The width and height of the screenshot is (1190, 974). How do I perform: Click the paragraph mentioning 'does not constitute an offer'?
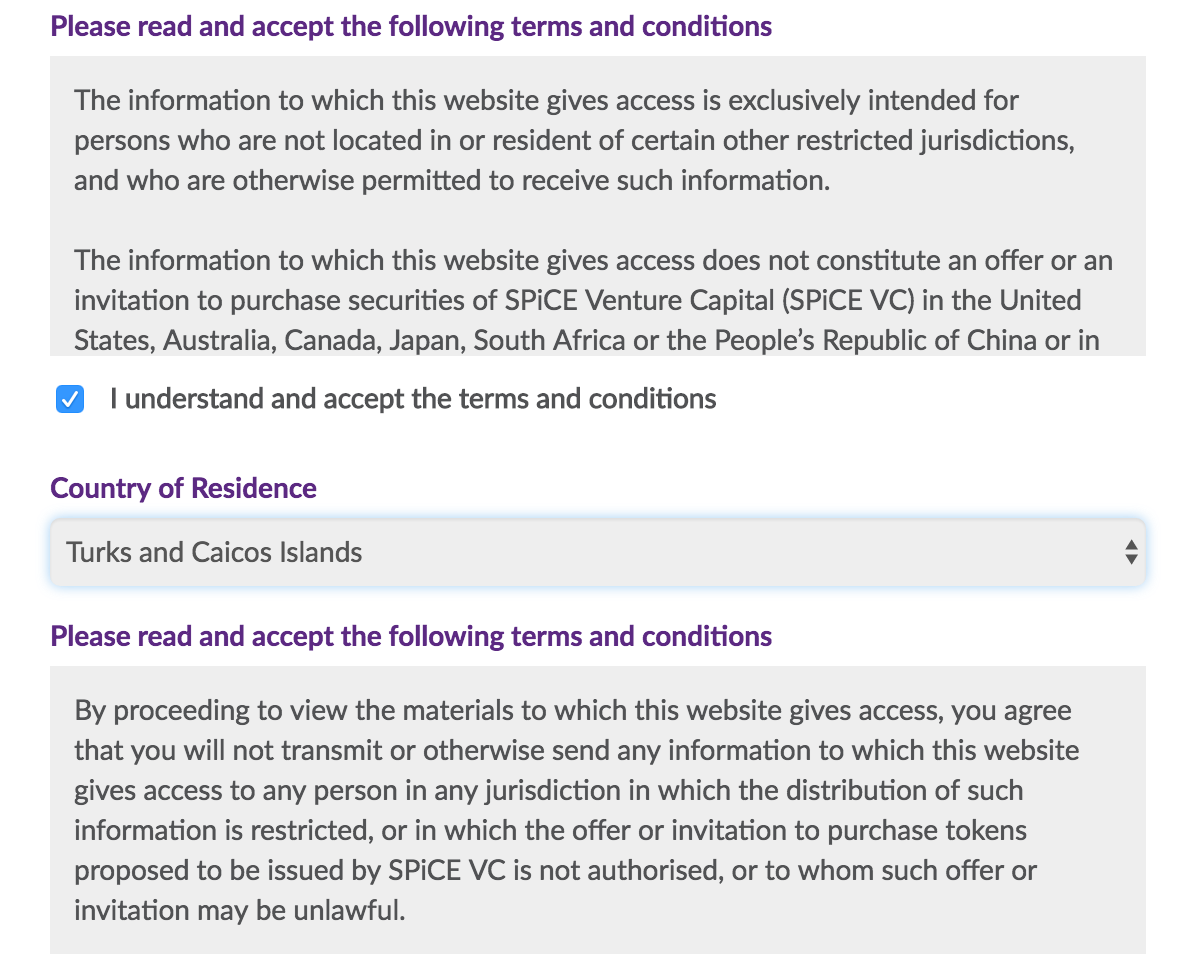593,301
